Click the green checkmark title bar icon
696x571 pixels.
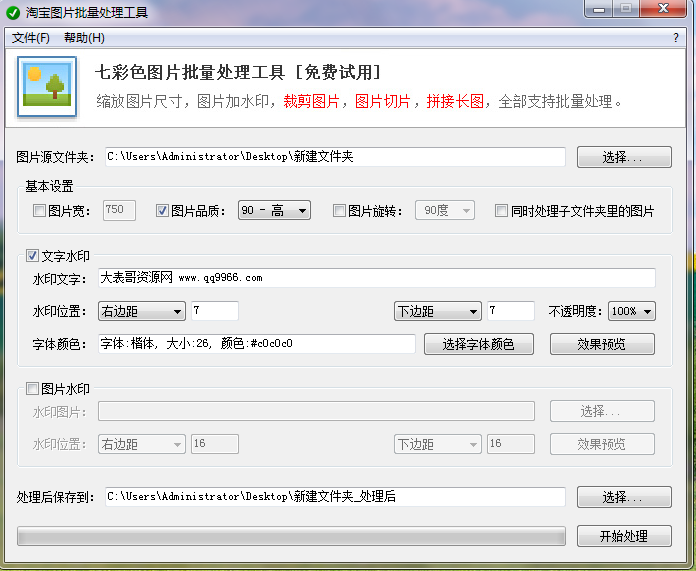(13, 13)
